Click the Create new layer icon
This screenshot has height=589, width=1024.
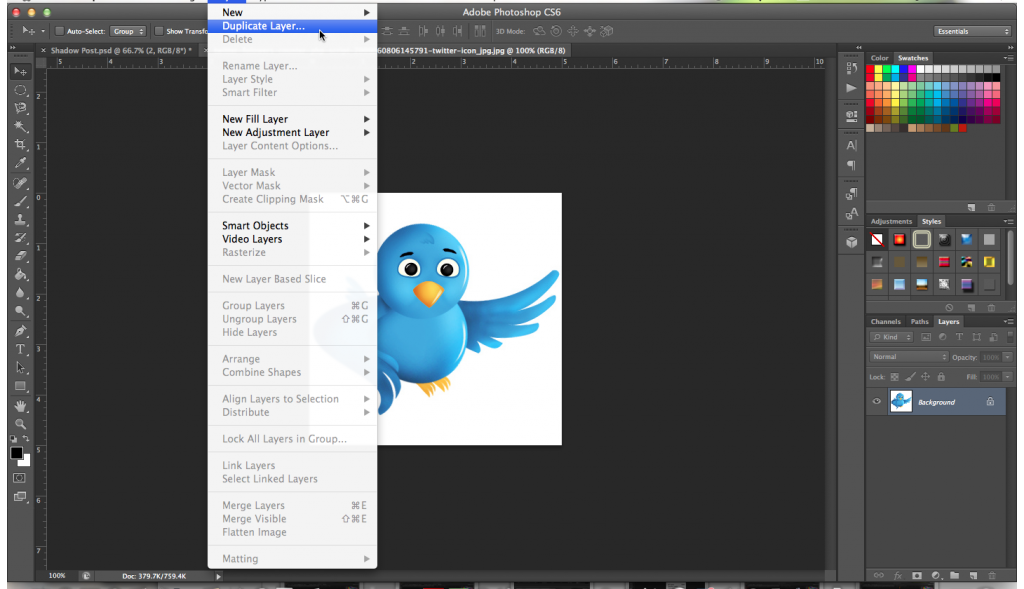[x=974, y=575]
